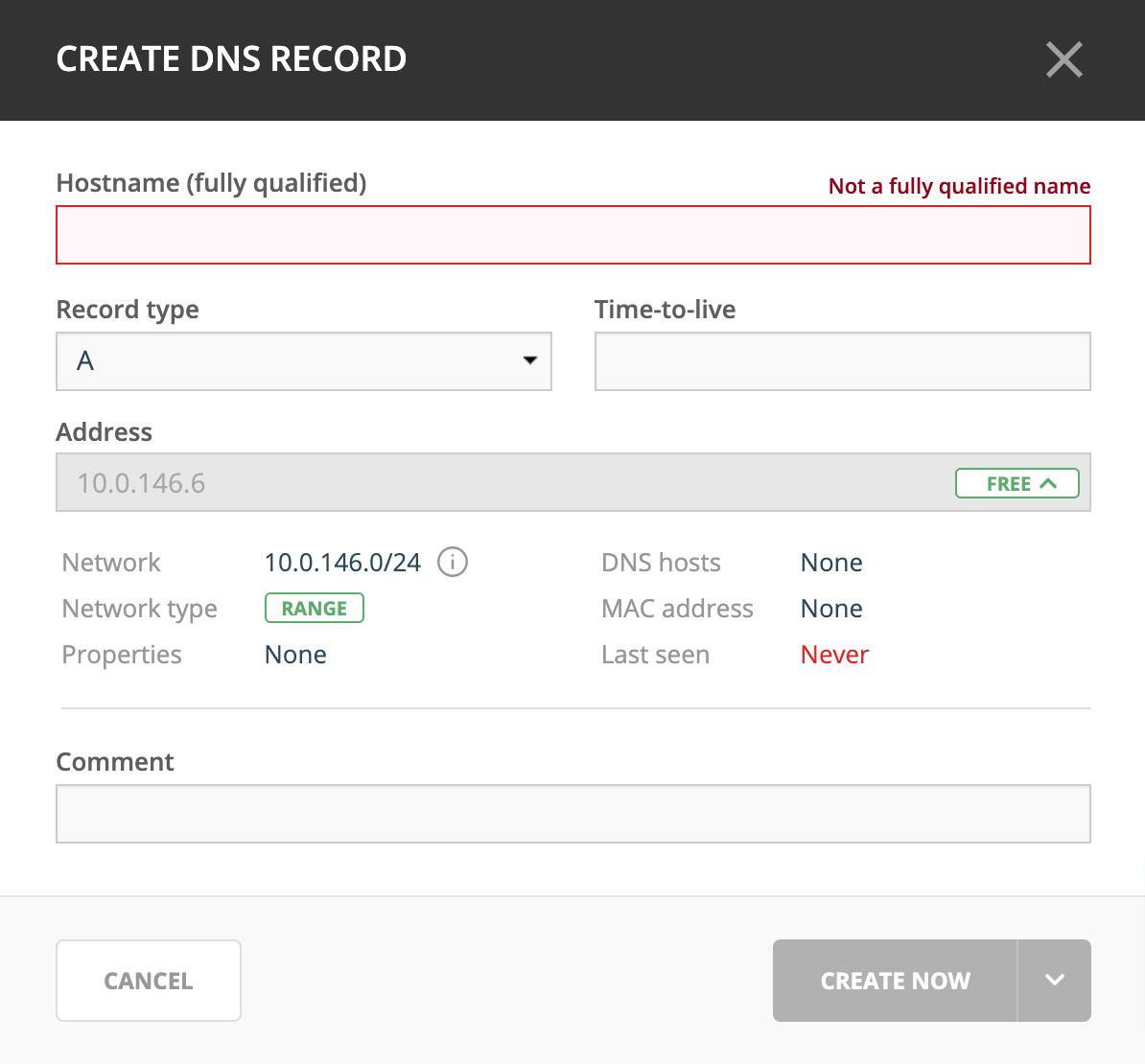Viewport: 1145px width, 1064px height.
Task: Click the MAC address 'None' value
Action: [831, 609]
